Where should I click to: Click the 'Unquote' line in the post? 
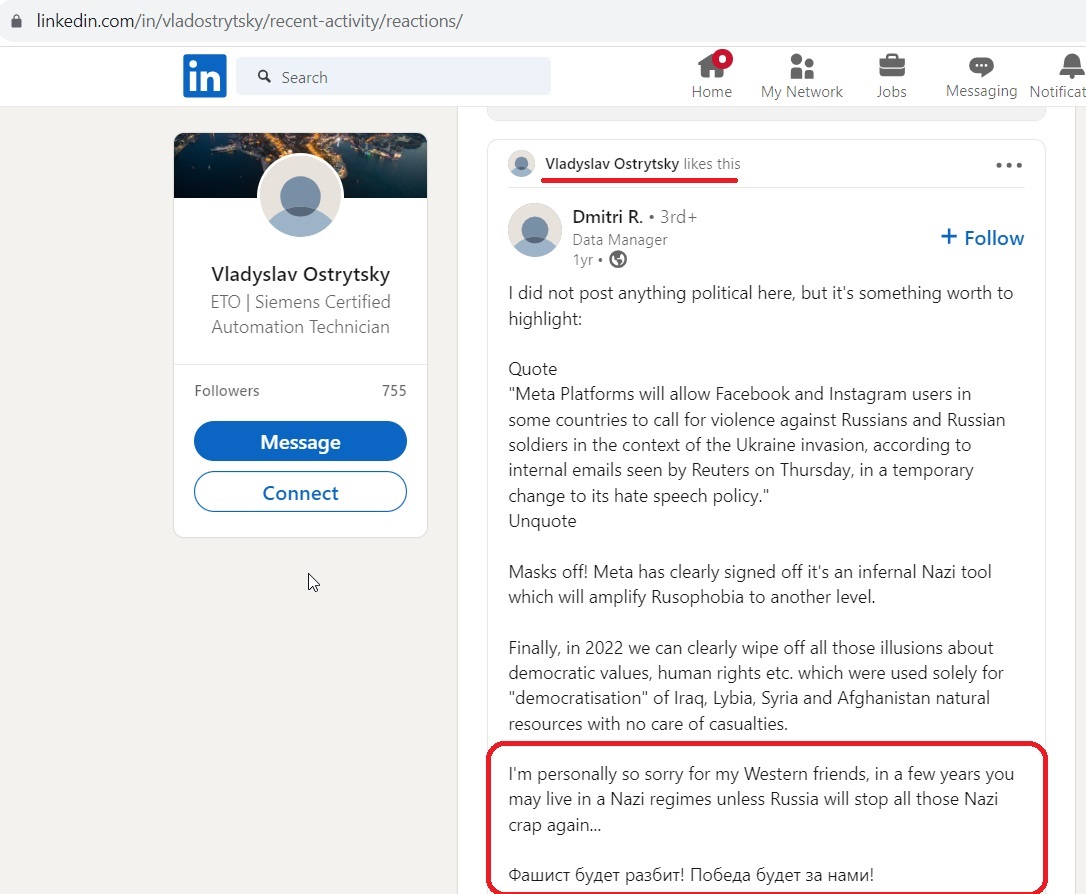click(x=542, y=521)
